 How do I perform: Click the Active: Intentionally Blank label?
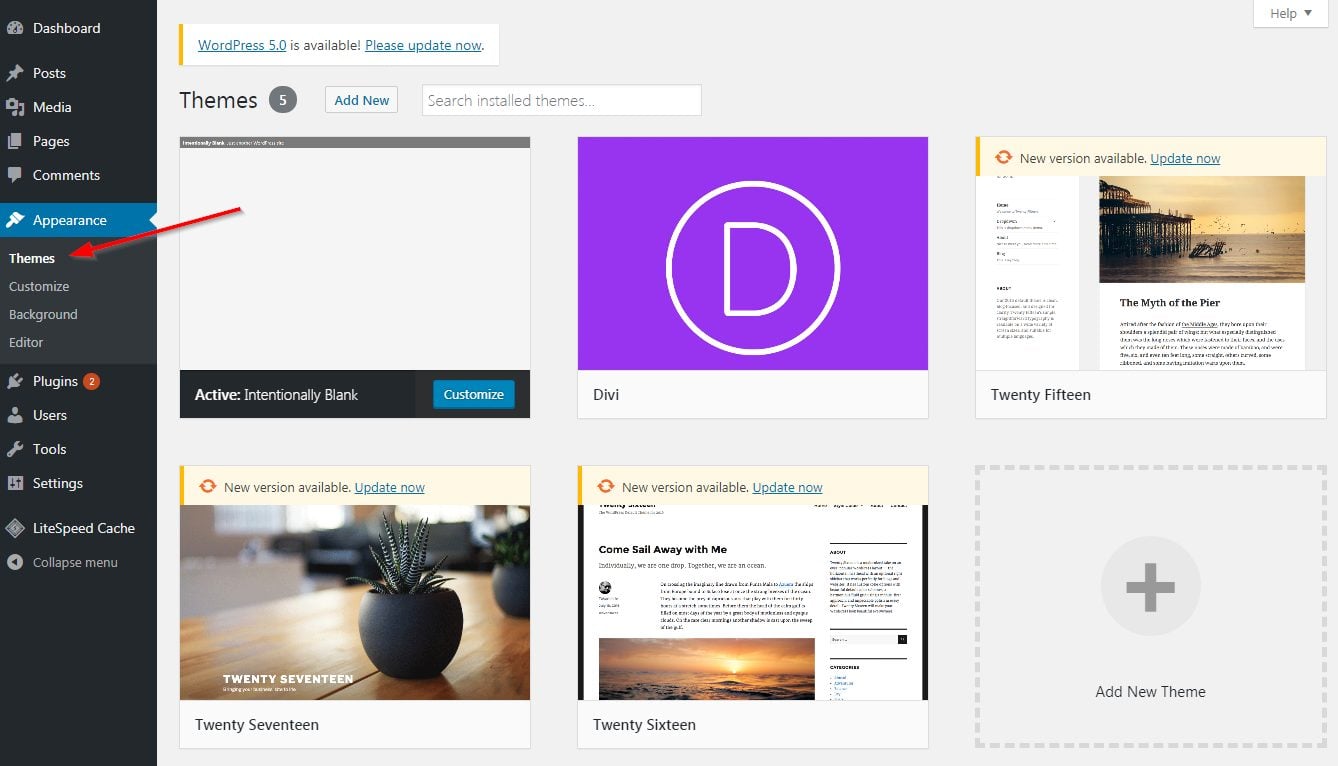(x=276, y=394)
